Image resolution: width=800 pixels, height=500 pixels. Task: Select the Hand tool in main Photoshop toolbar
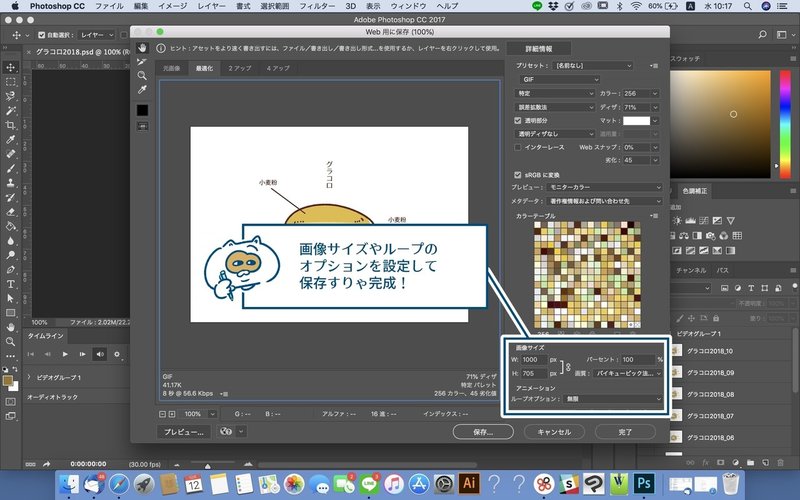coord(10,327)
